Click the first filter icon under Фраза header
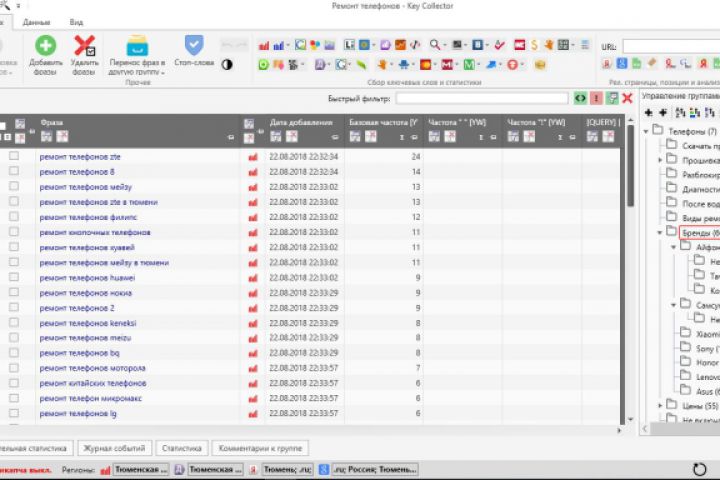Screen dimensions: 720x480 coord(46,136)
